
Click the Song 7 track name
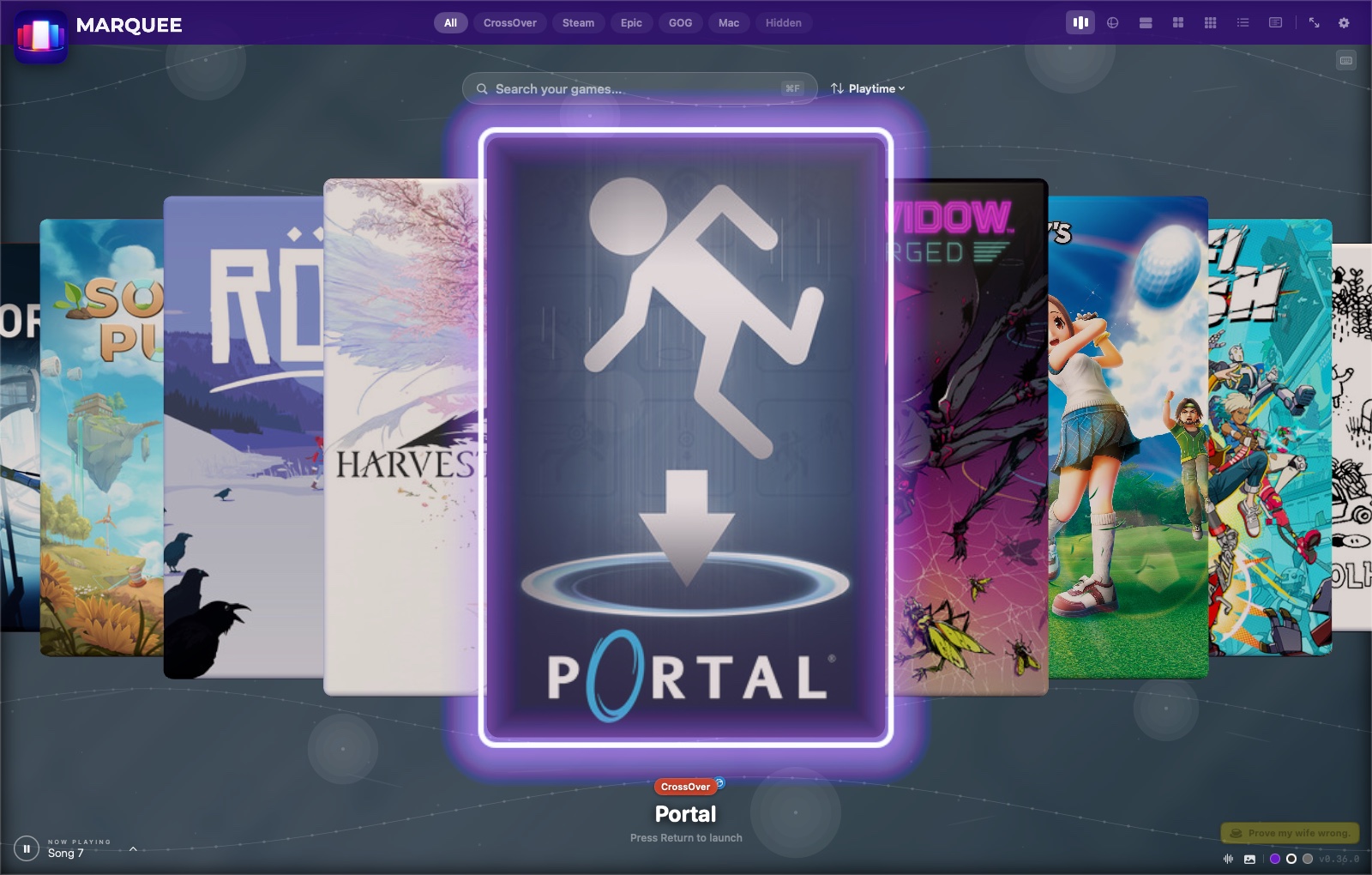66,854
